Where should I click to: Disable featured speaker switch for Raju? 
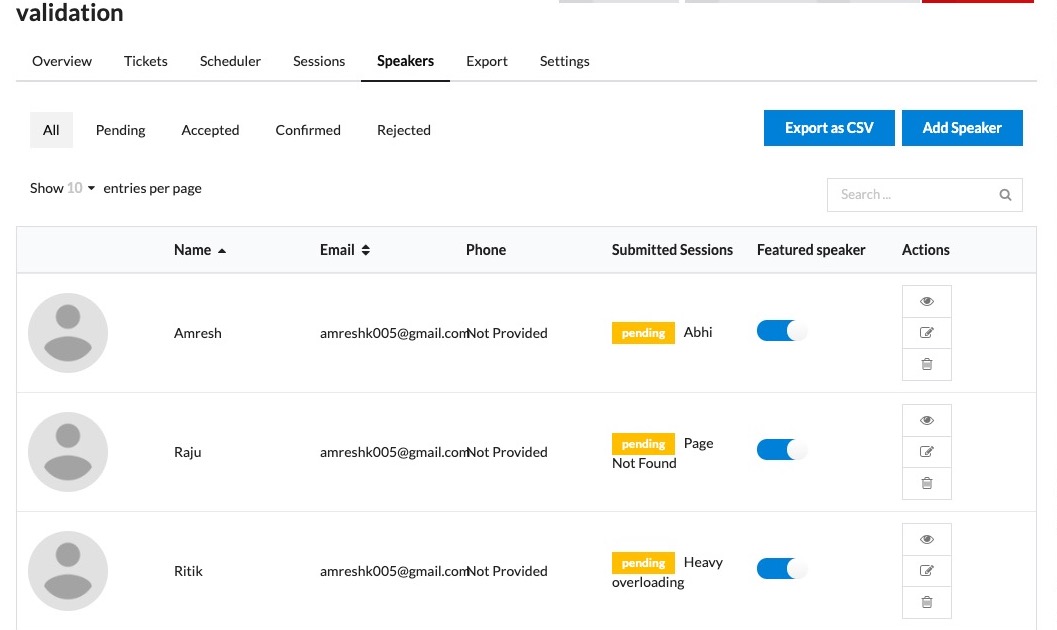[781, 450]
